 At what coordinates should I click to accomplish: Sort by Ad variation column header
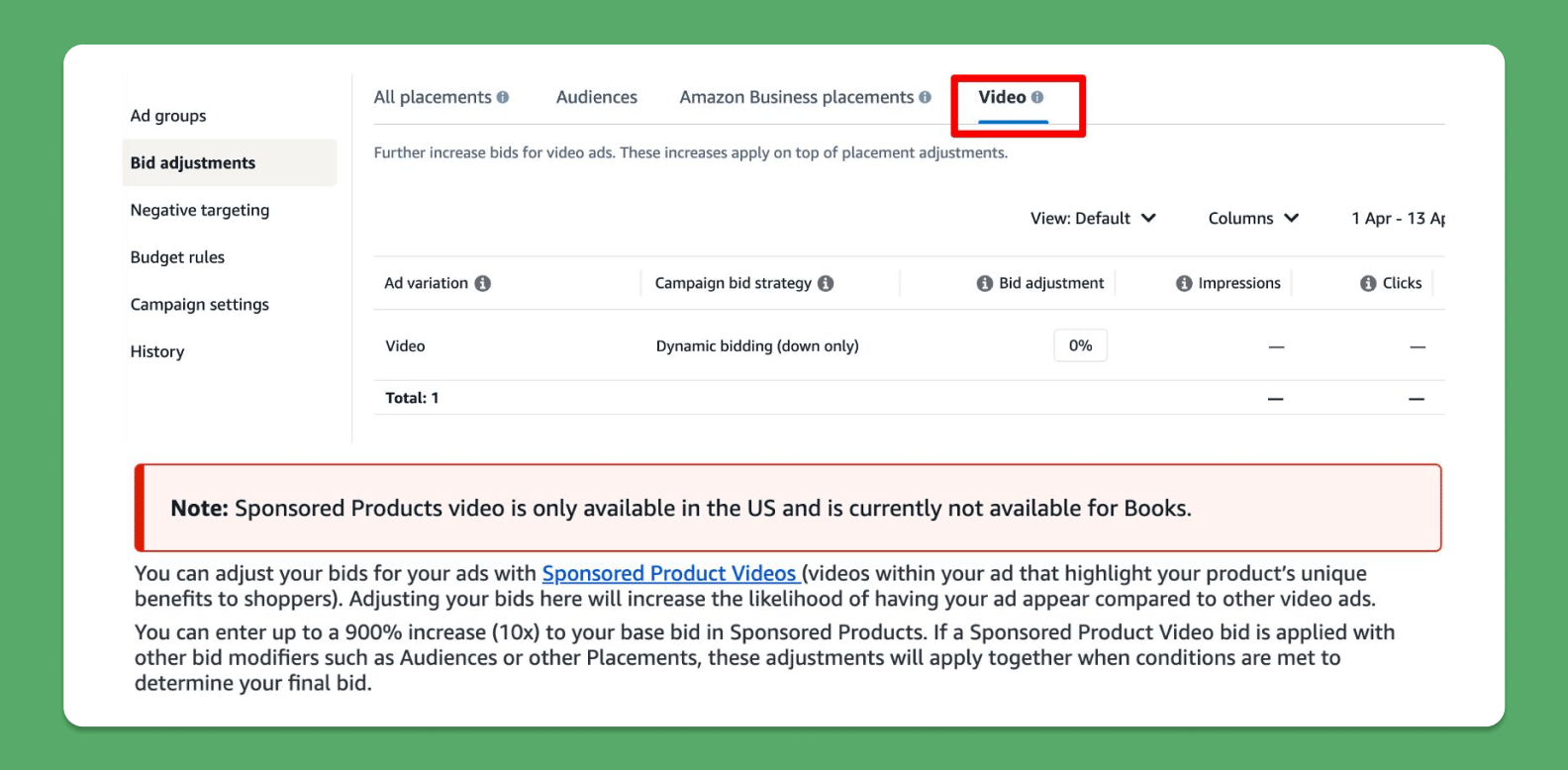(427, 283)
